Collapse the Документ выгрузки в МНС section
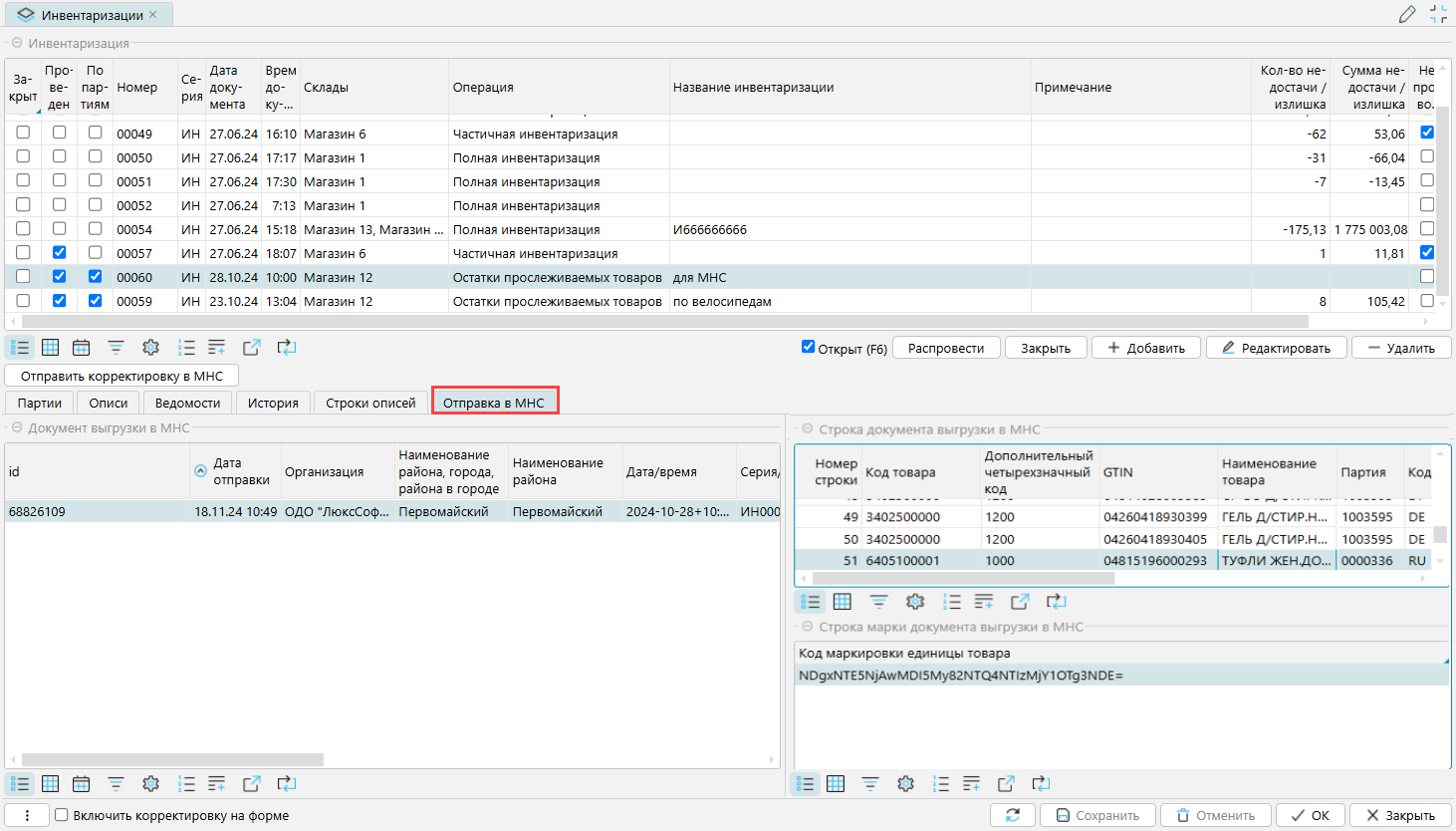1456x831 pixels. 17,427
